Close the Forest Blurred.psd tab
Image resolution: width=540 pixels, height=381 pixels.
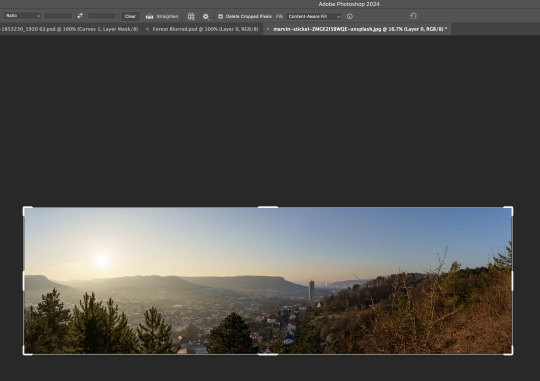tap(147, 29)
